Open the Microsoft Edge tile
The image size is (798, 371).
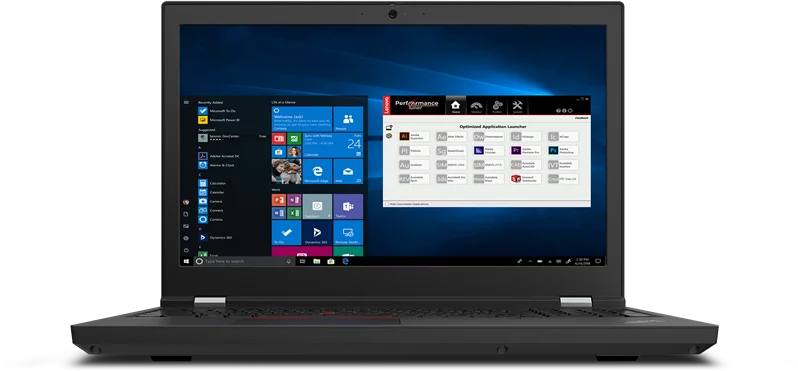click(x=317, y=171)
